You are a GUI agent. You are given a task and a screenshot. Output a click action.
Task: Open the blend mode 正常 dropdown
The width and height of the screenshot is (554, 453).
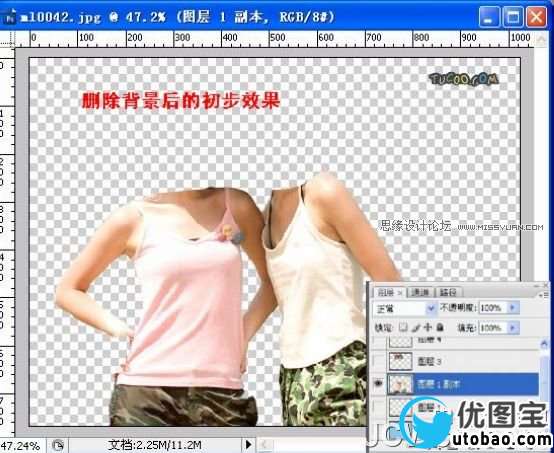pyautogui.click(x=405, y=308)
